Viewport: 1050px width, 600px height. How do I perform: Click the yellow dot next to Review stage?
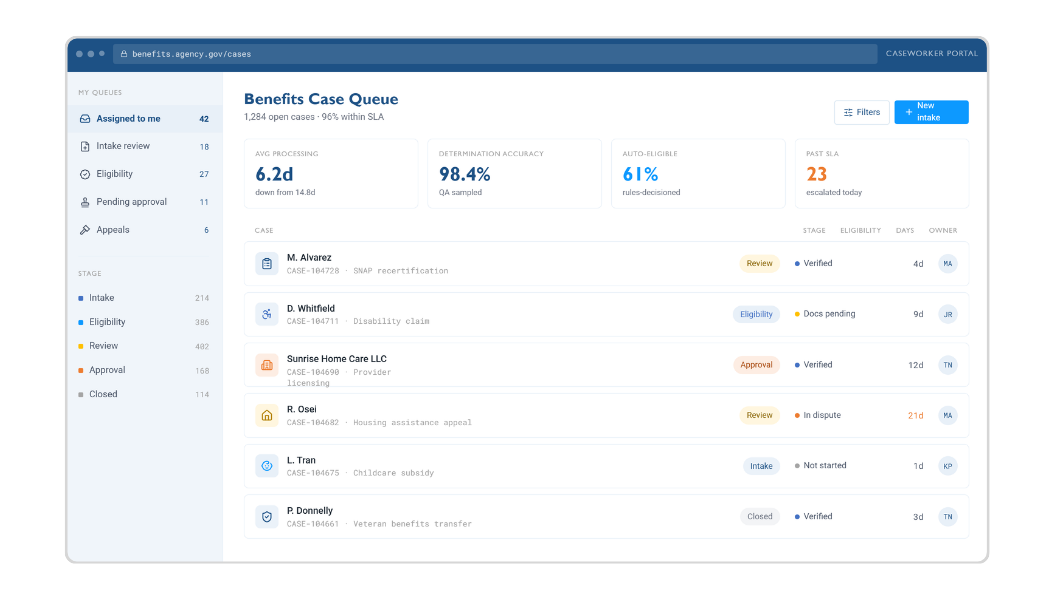pyautogui.click(x=81, y=346)
